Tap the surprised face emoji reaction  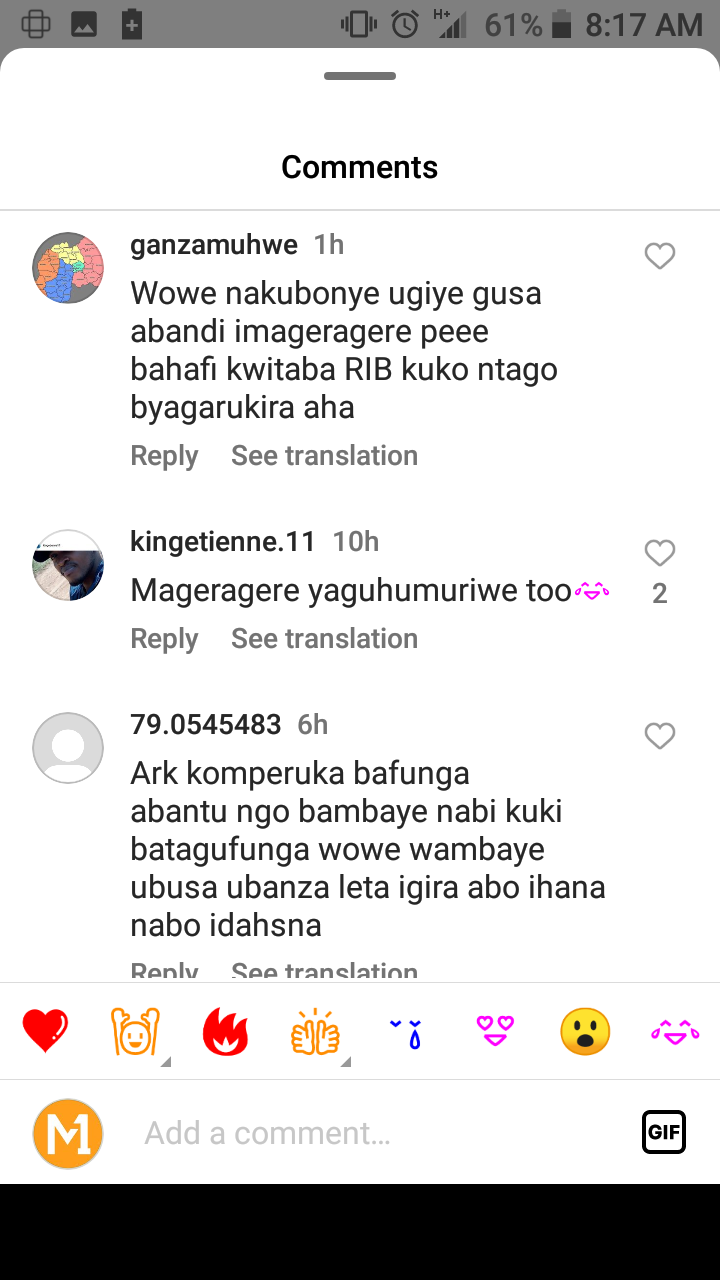tap(585, 1032)
